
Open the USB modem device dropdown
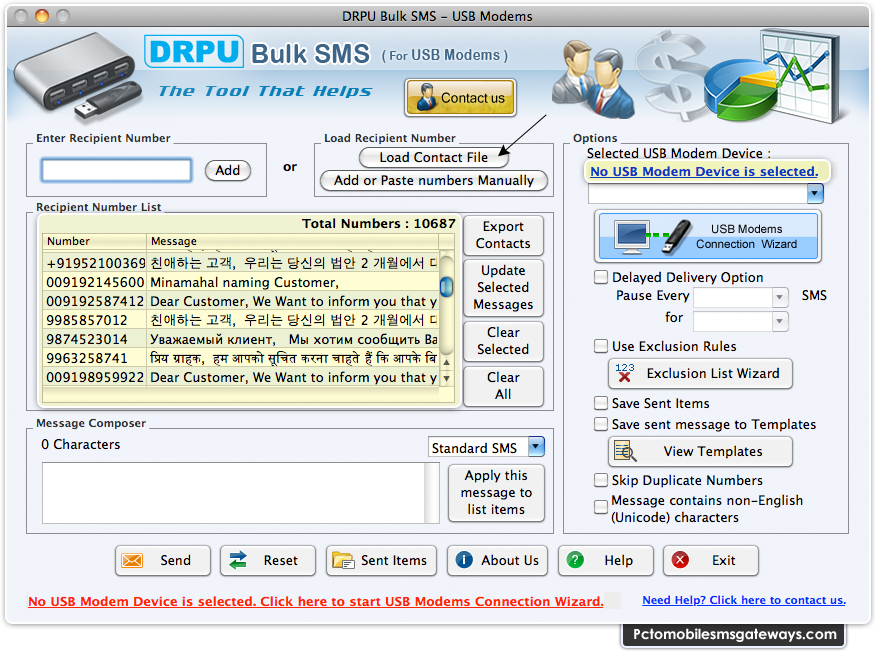[815, 194]
